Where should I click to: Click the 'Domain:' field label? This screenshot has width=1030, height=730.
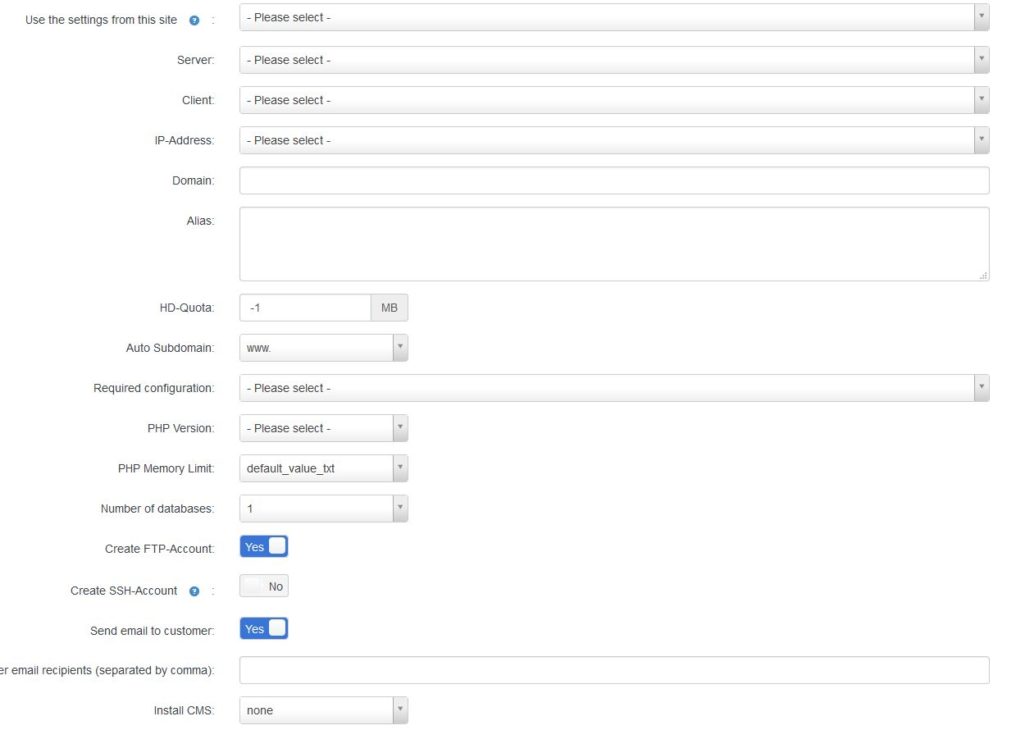pyautogui.click(x=193, y=181)
